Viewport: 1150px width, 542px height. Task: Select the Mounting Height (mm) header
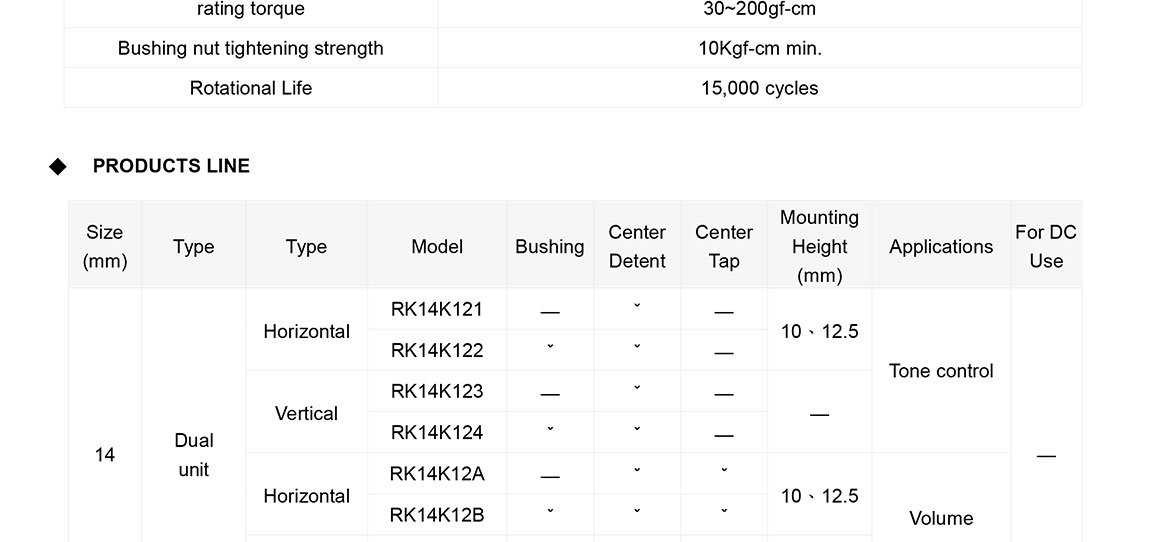pos(819,246)
